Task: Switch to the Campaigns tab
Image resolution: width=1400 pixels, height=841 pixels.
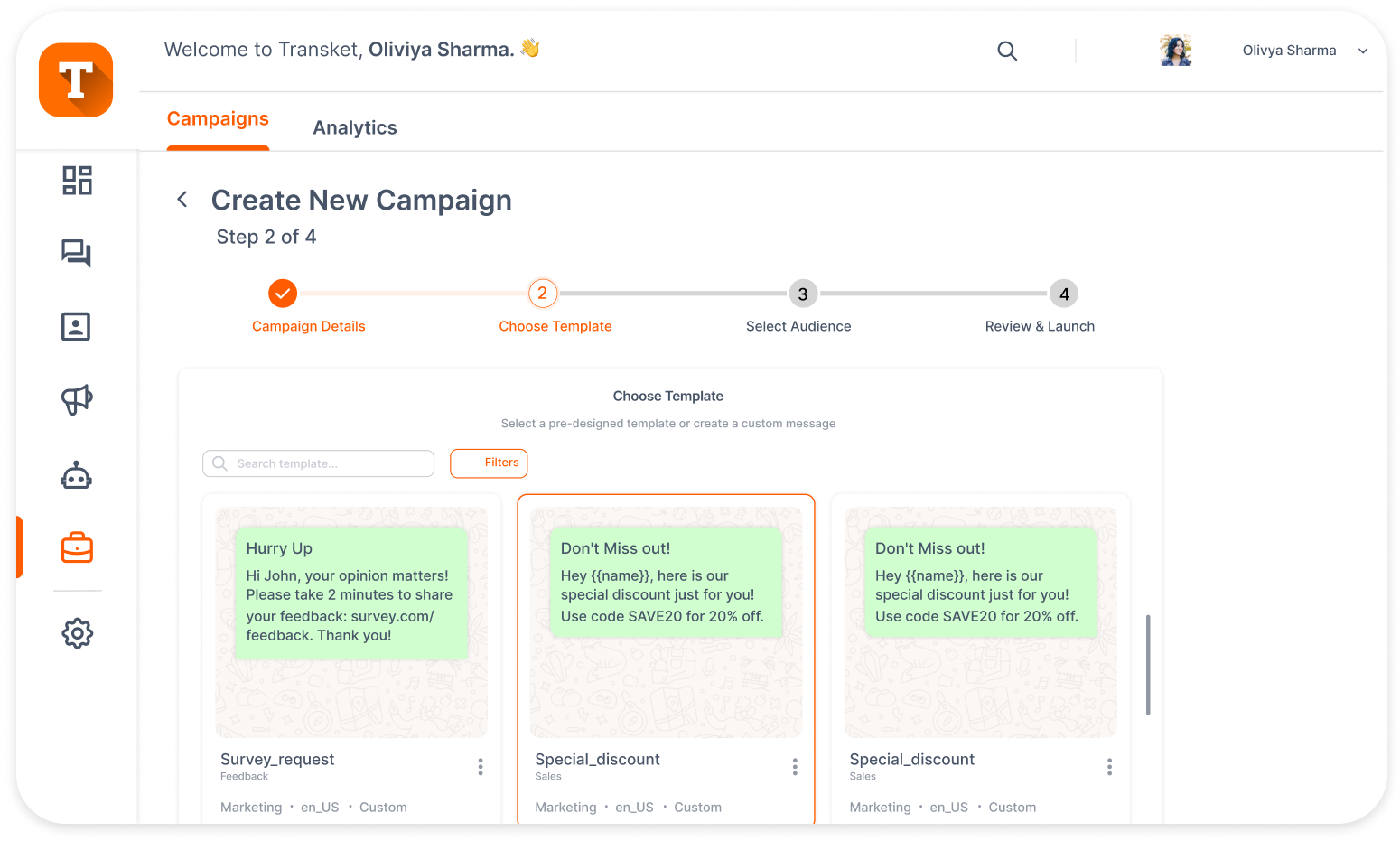Action: click(218, 118)
